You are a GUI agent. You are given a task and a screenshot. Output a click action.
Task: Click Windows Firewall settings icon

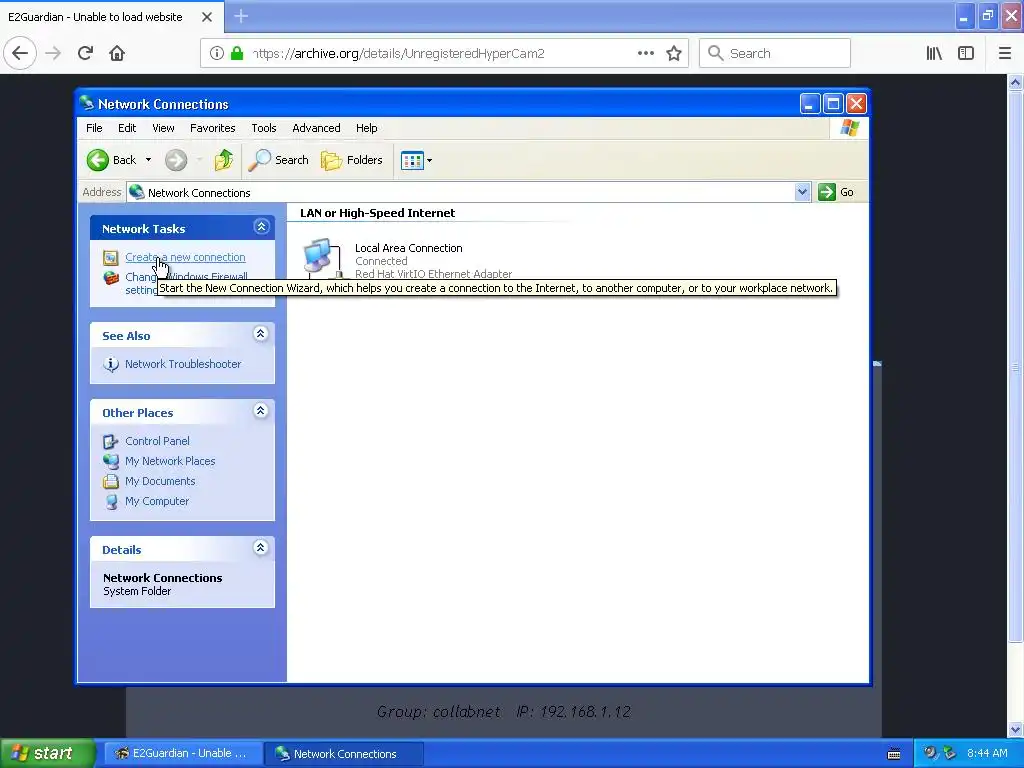click(111, 278)
